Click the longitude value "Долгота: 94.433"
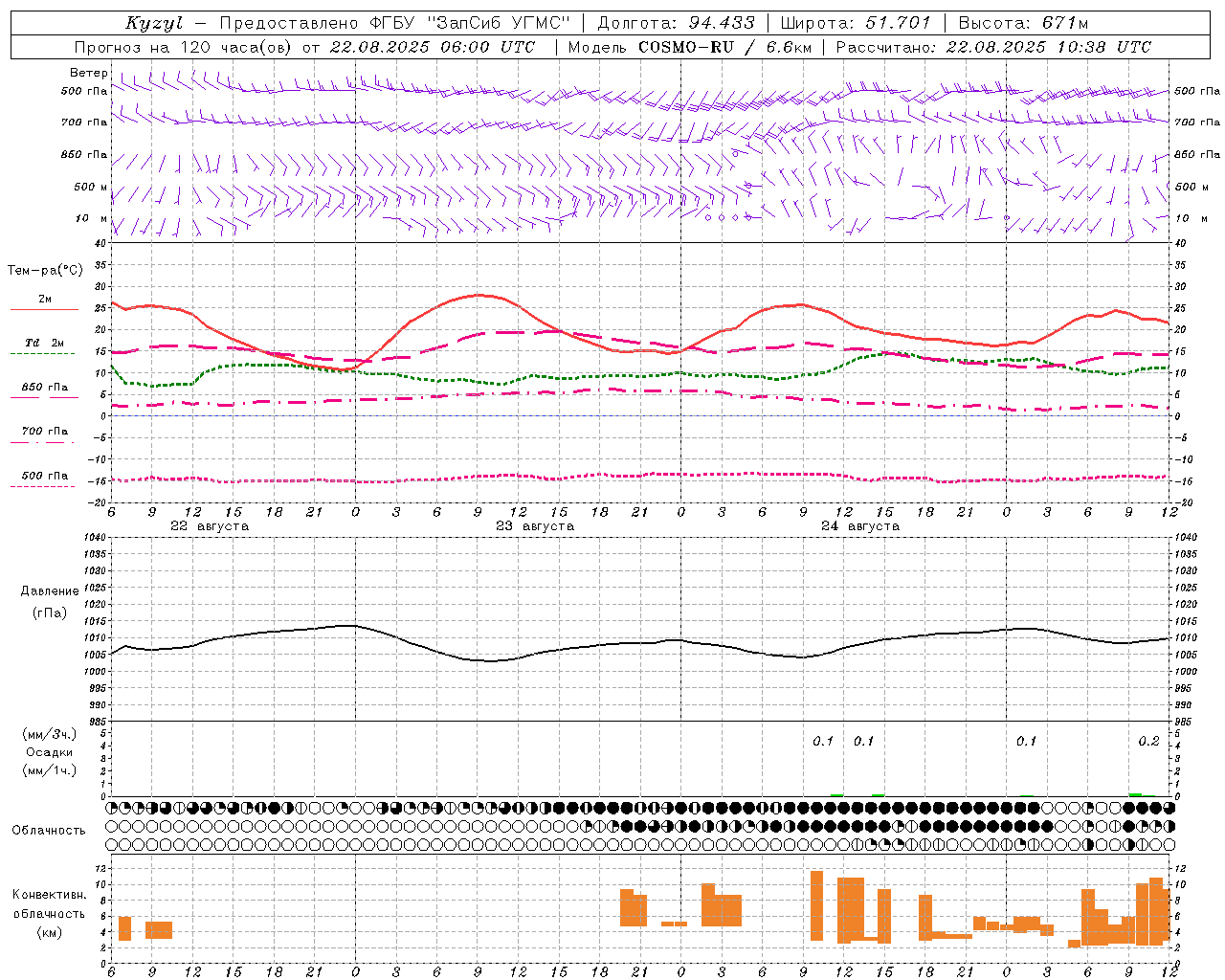1225x980 pixels. (x=676, y=23)
